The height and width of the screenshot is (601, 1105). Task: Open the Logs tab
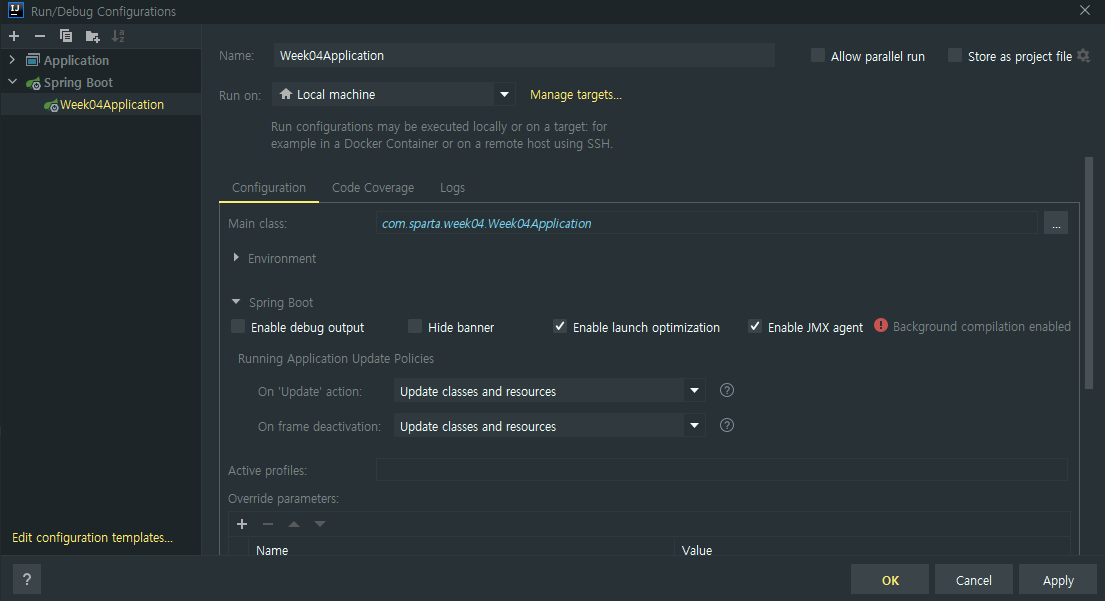tap(452, 188)
